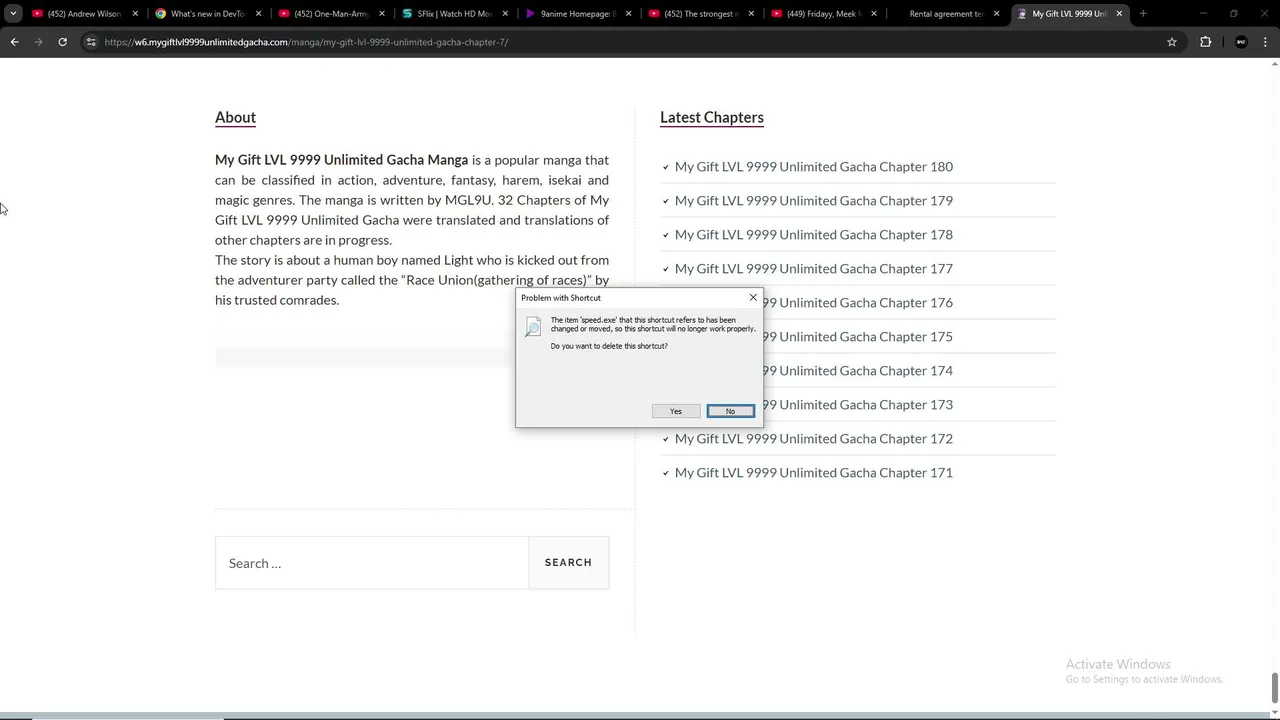
Task: Click the page vertical scrollbar thumb
Action: point(1274,688)
